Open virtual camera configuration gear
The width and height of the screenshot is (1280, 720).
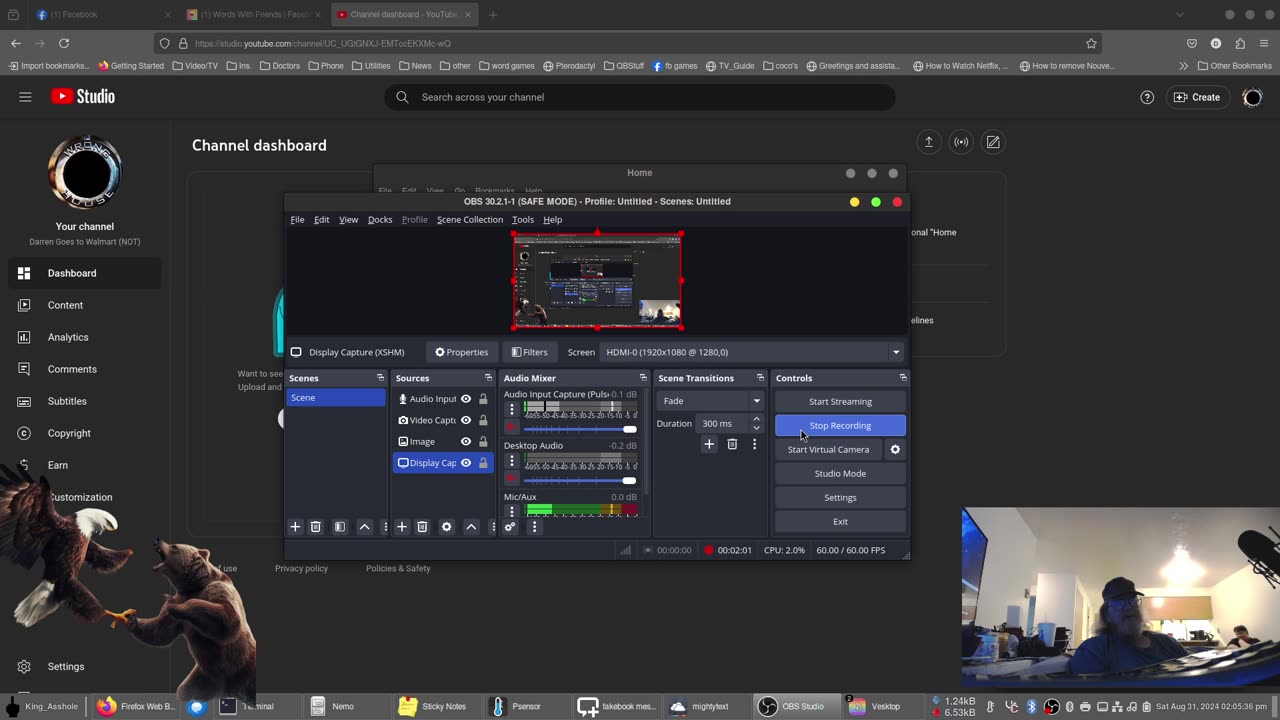click(895, 449)
